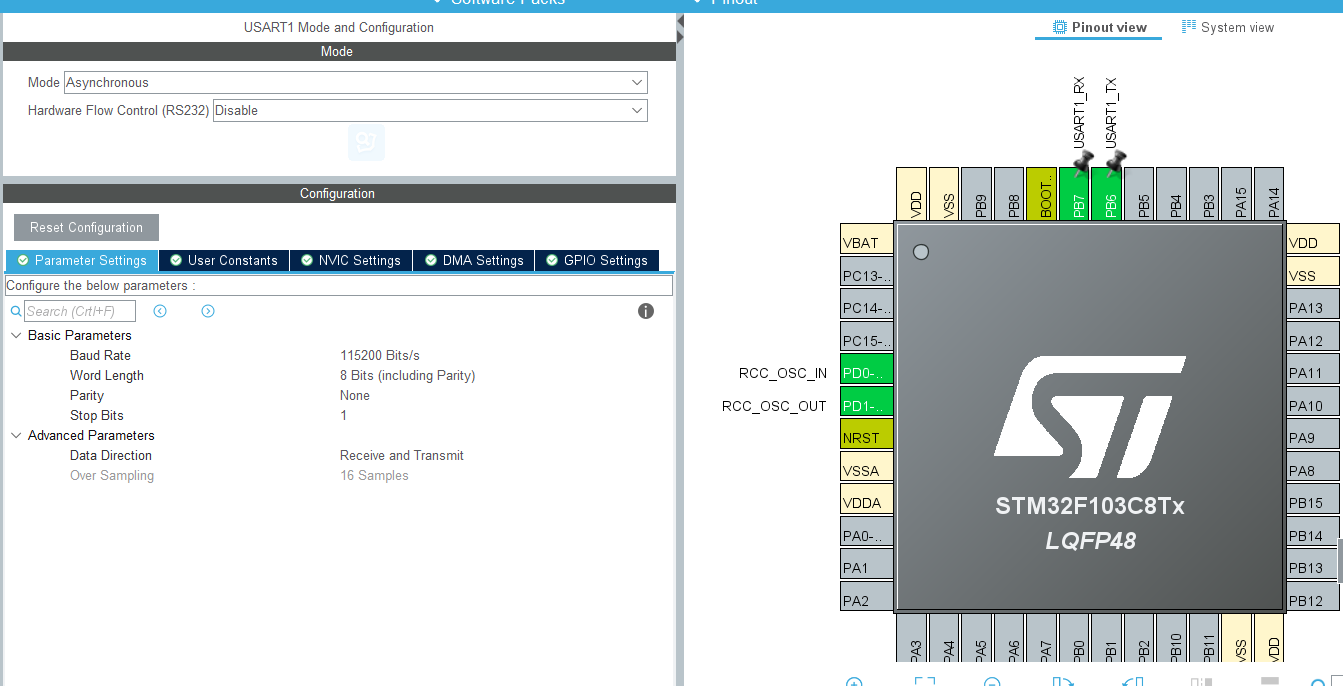
Task: Open the NVIC Settings tab
Action: point(351,260)
